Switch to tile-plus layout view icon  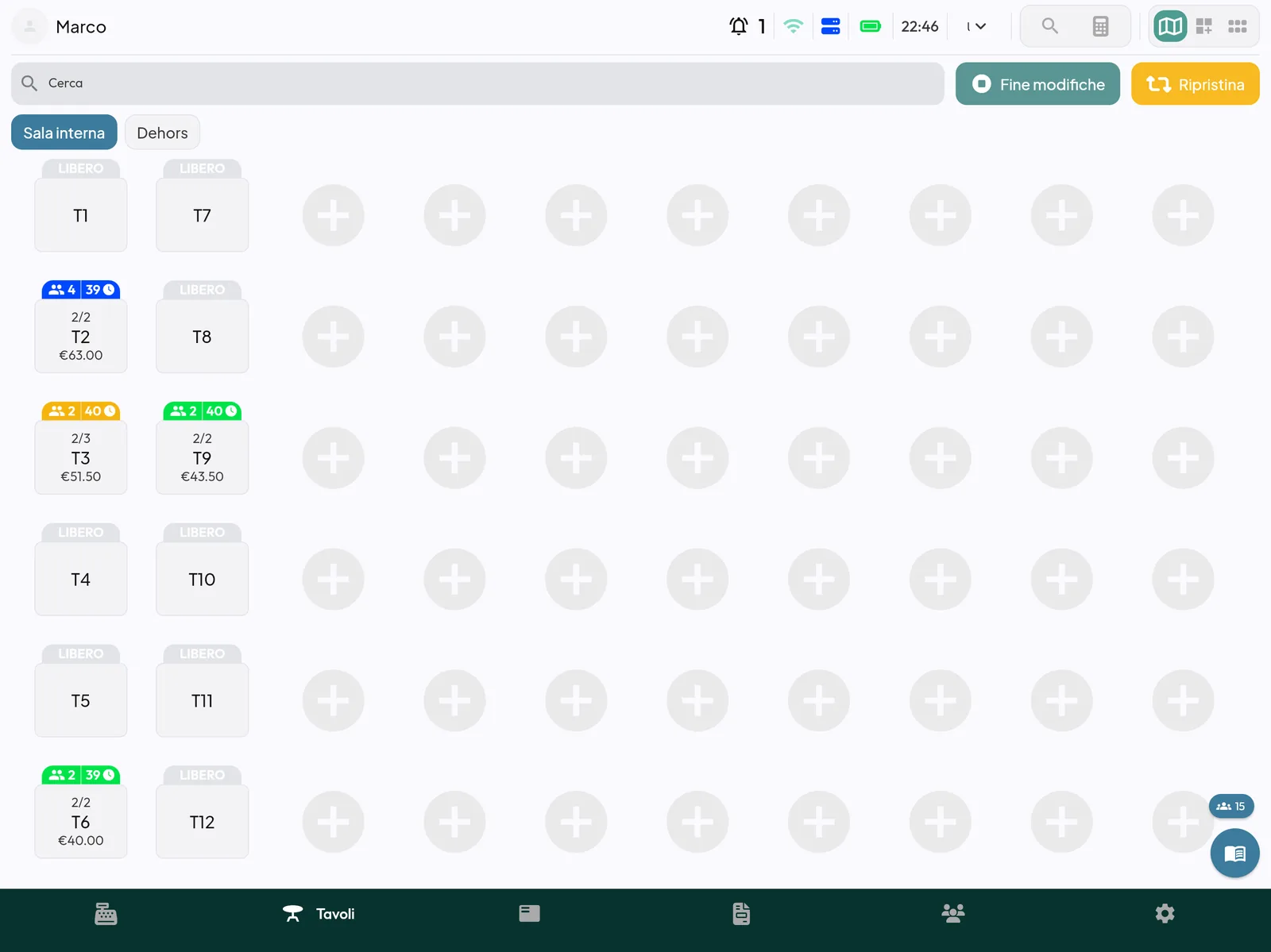1203,26
